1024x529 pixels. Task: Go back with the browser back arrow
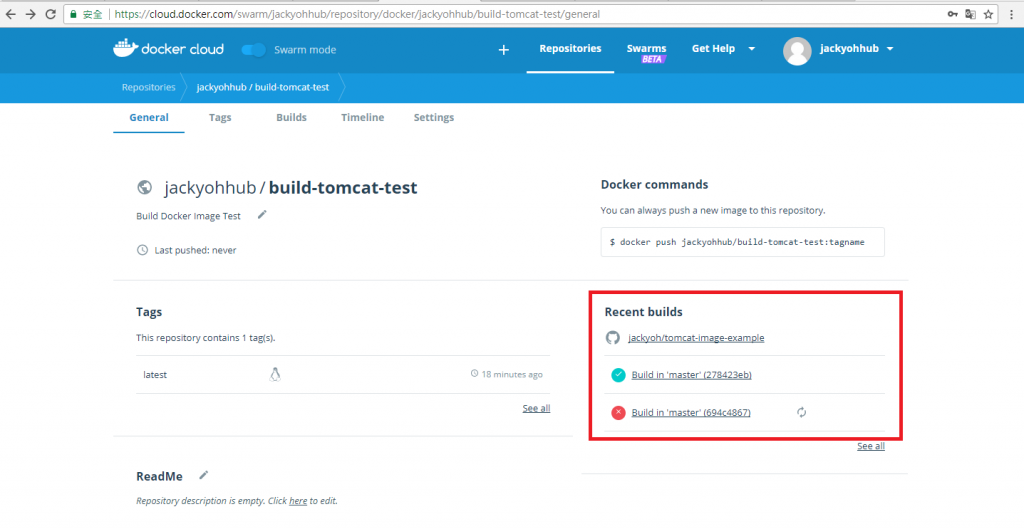(11, 14)
